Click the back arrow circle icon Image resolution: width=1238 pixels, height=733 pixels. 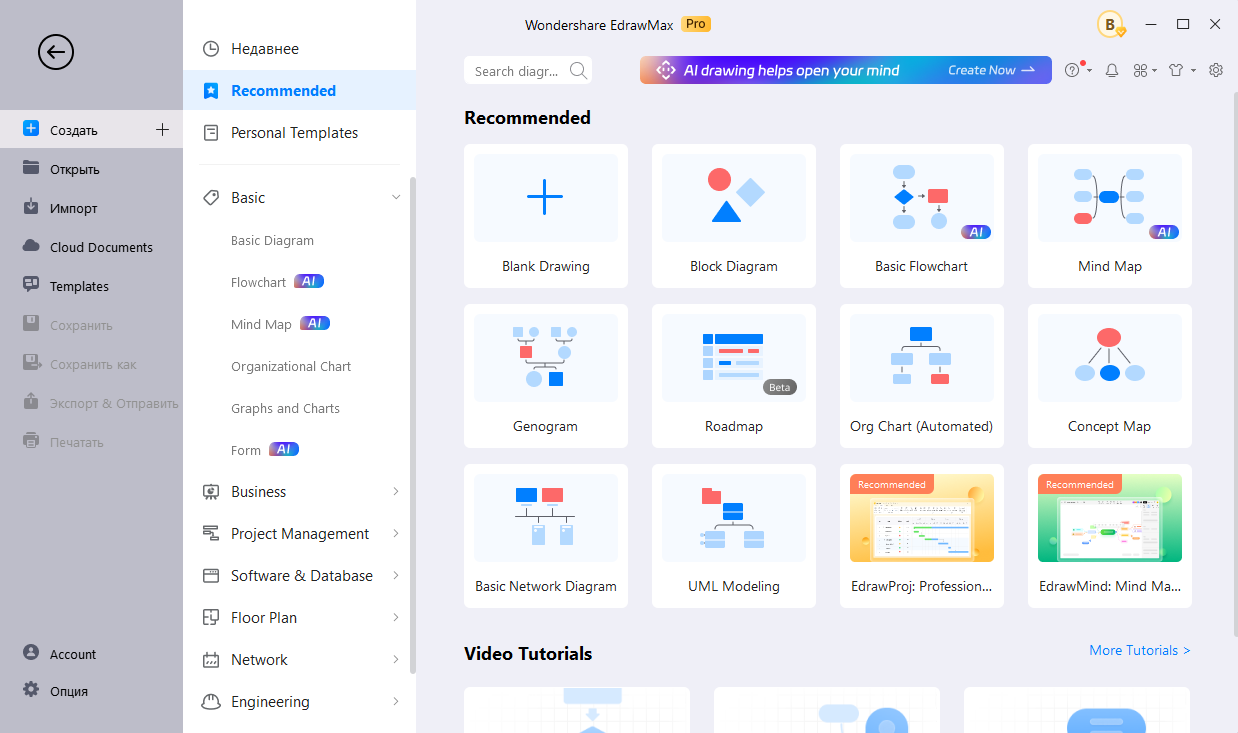[56, 52]
